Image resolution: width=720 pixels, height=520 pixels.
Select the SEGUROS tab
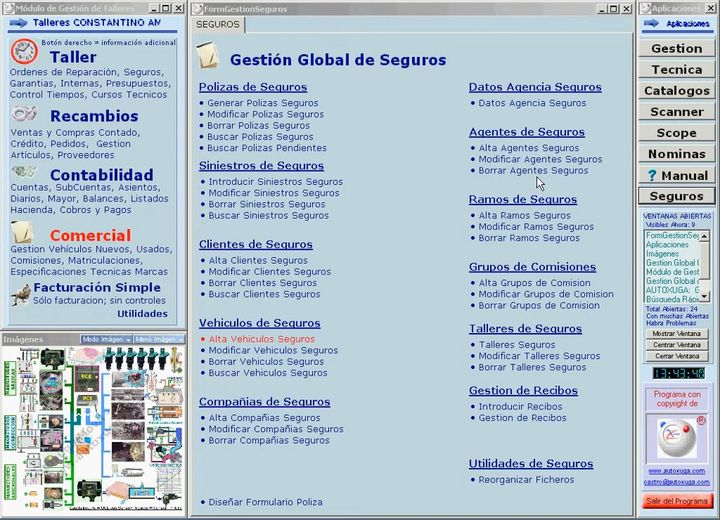pos(218,25)
